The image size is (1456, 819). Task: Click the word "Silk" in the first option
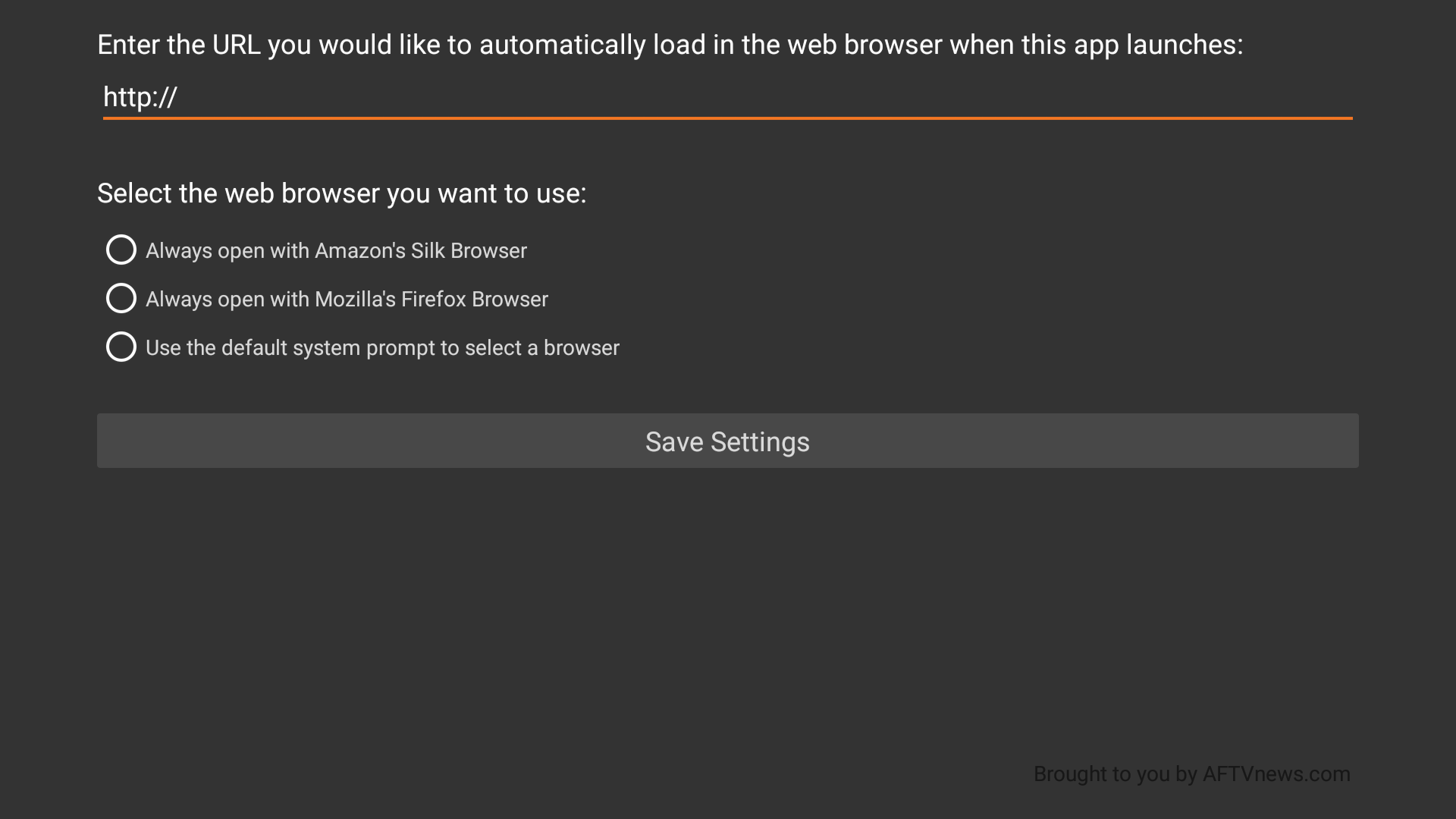coord(428,250)
